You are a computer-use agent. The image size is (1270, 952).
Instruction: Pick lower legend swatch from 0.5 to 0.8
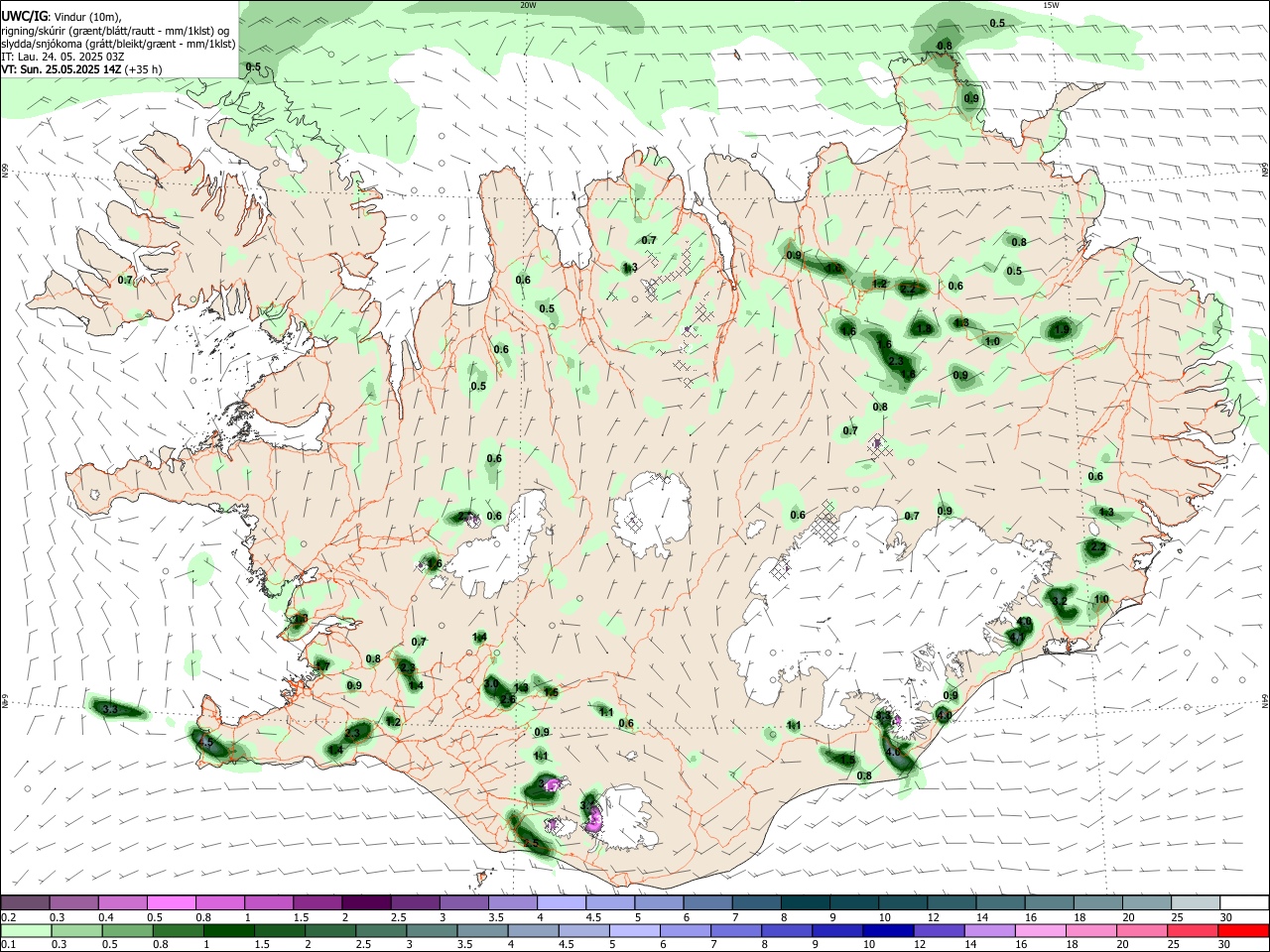click(128, 930)
